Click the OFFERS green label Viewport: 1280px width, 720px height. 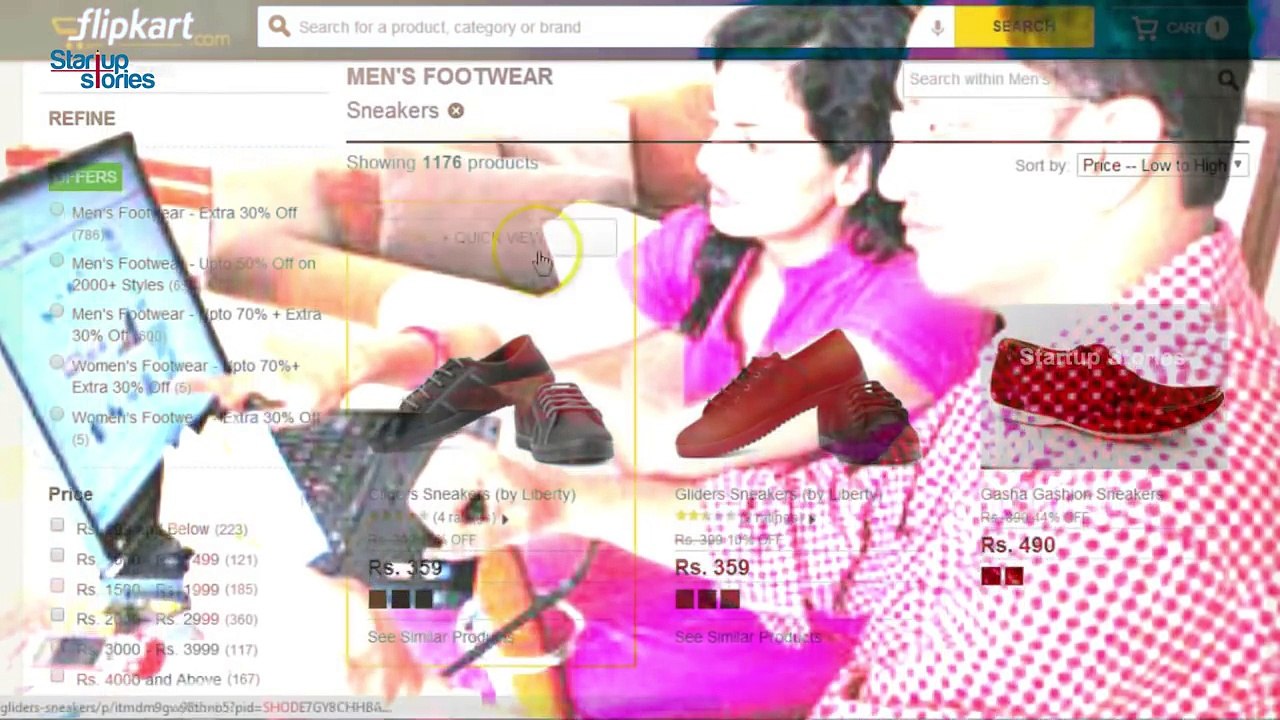click(85, 177)
